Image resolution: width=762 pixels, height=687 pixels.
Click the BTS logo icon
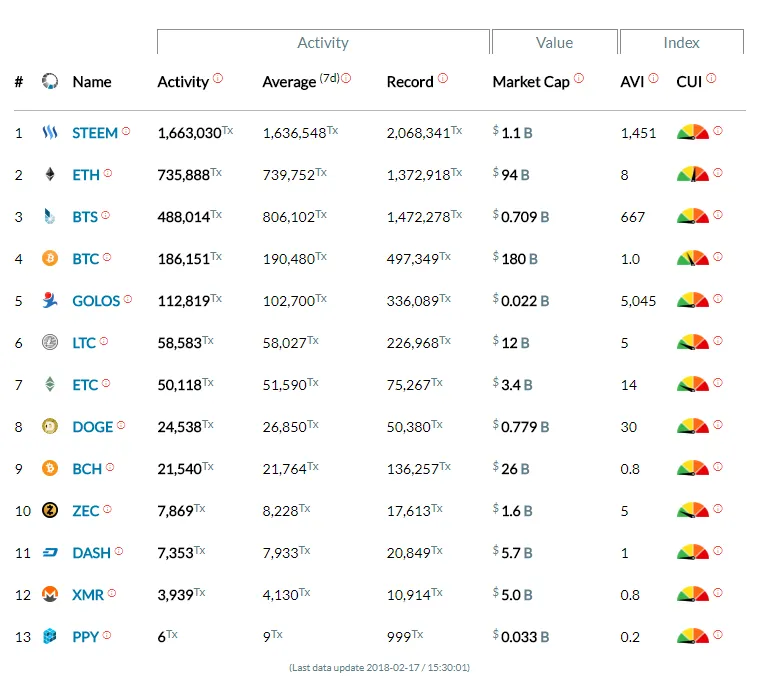click(50, 216)
